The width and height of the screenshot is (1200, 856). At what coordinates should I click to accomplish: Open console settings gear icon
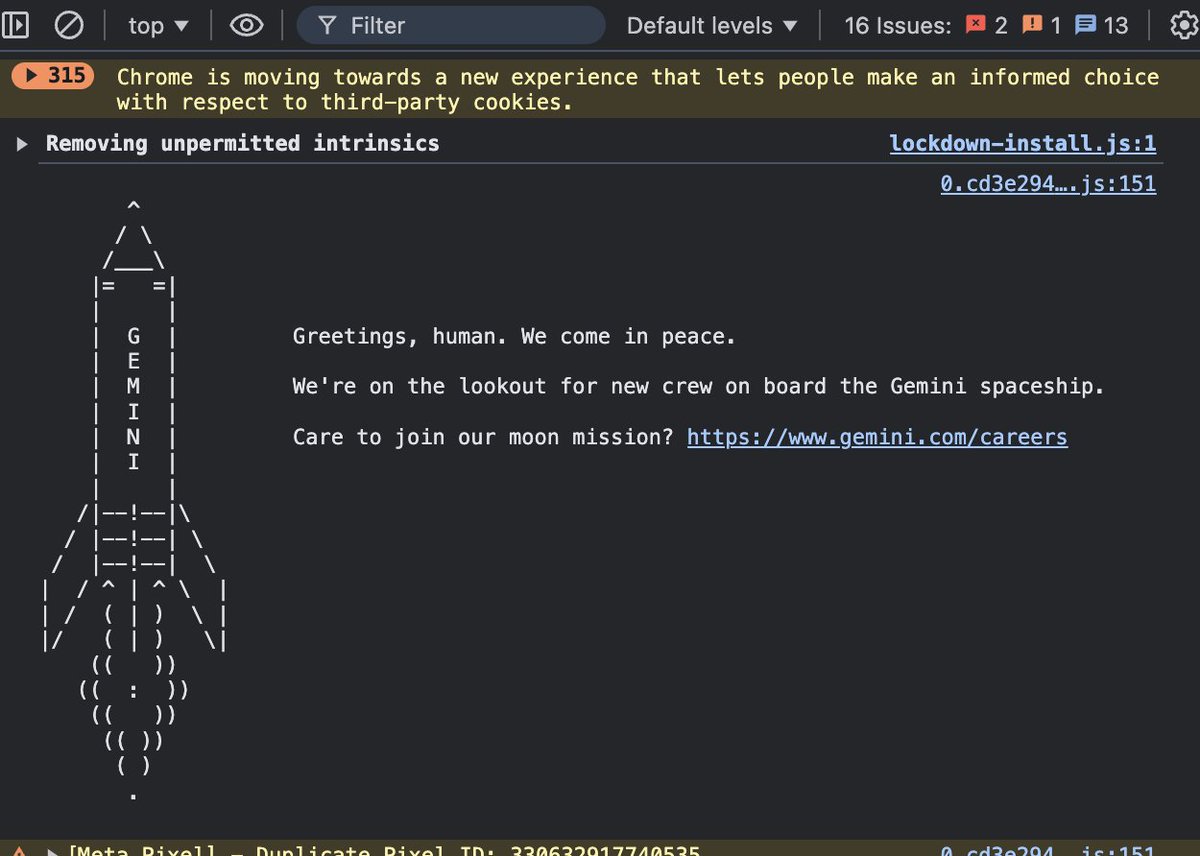(1184, 25)
